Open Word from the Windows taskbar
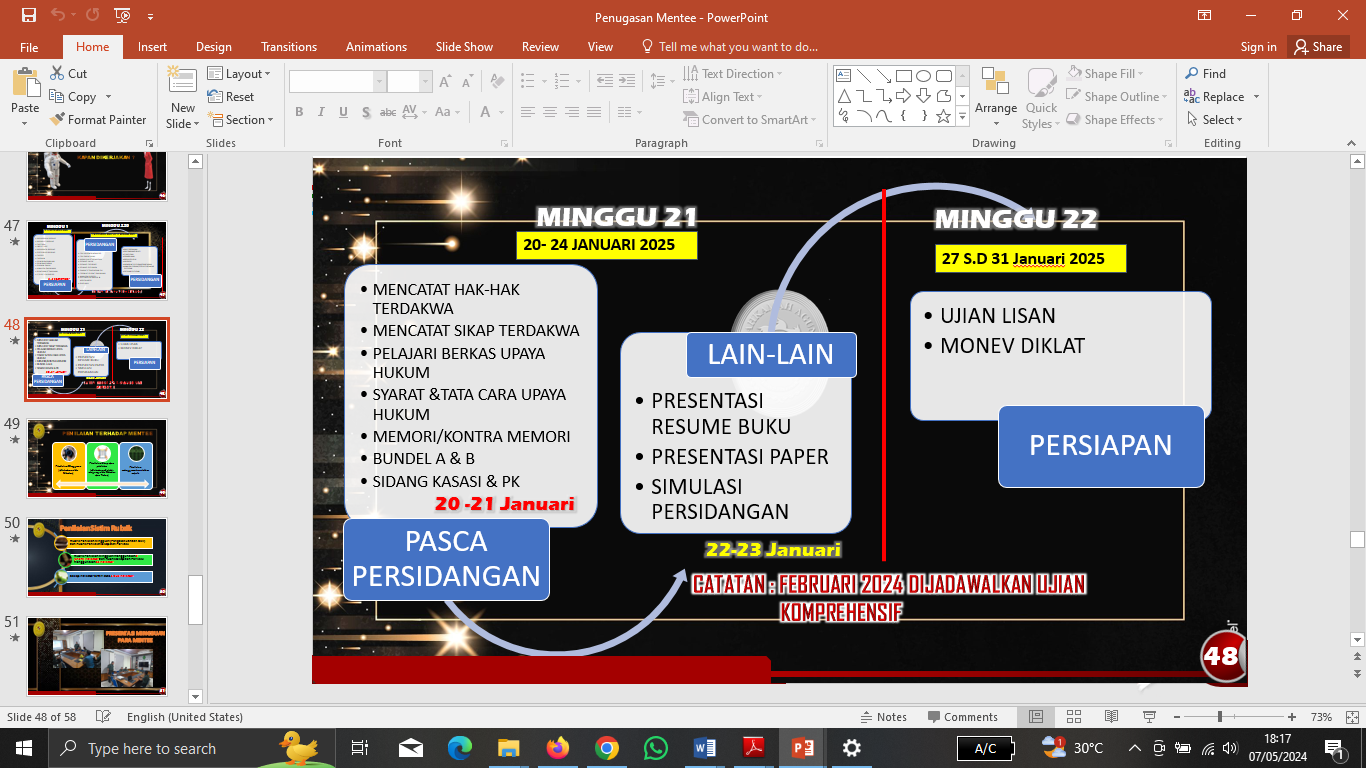Screen dimensions: 1366x768 (704, 748)
